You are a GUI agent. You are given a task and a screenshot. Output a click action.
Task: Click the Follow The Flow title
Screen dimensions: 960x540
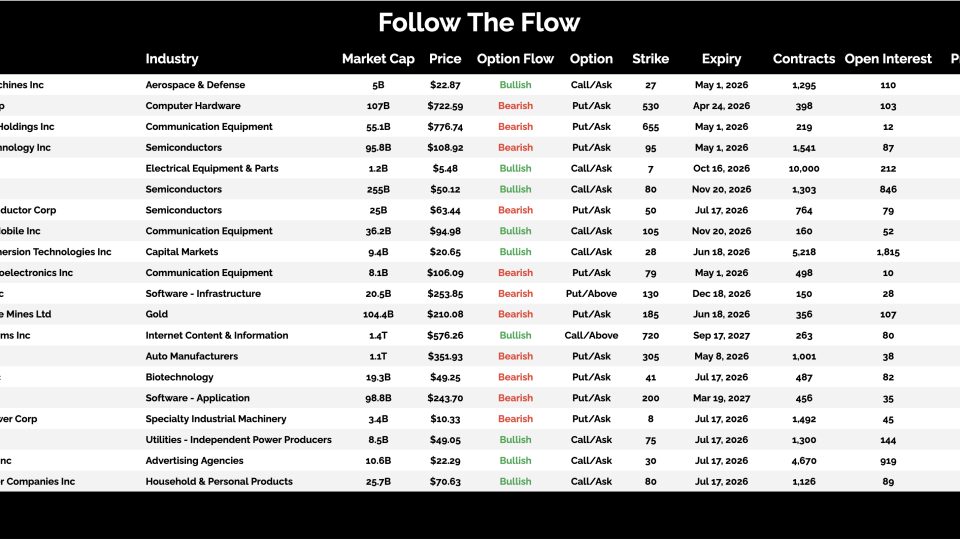point(479,23)
